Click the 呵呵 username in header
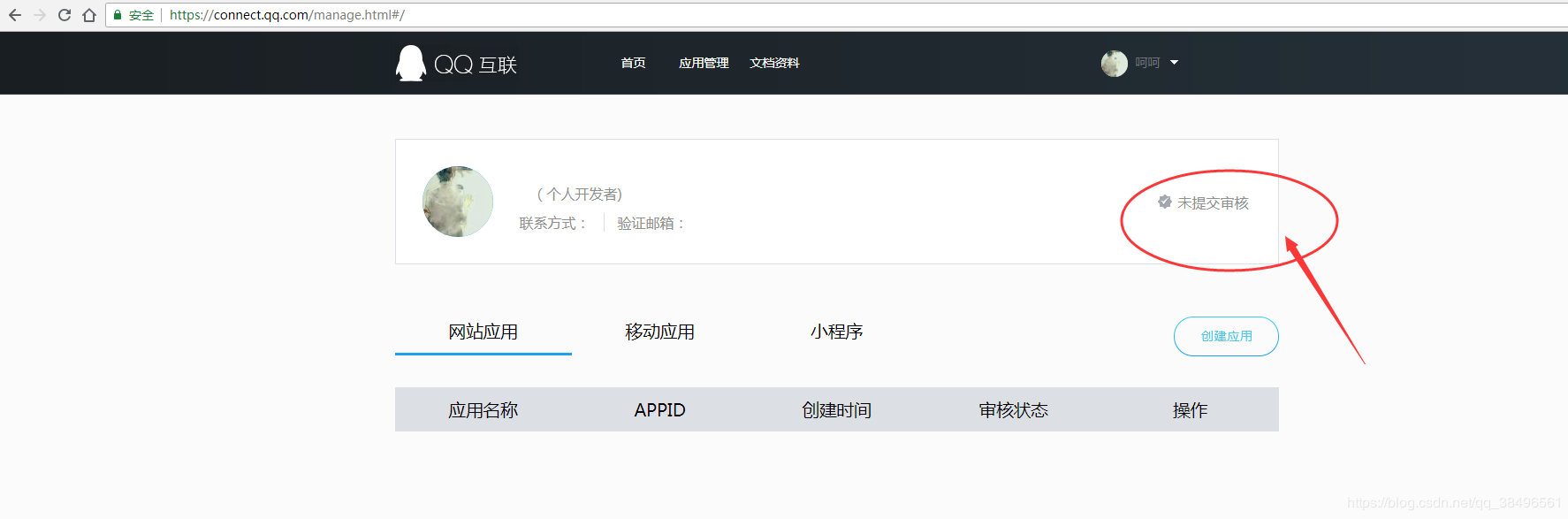Image resolution: width=1568 pixels, height=519 pixels. 1147,63
